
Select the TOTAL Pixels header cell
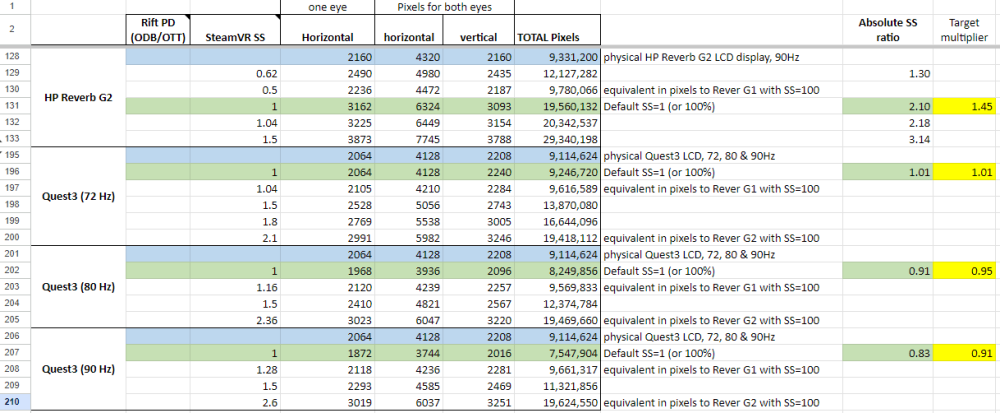click(557, 30)
